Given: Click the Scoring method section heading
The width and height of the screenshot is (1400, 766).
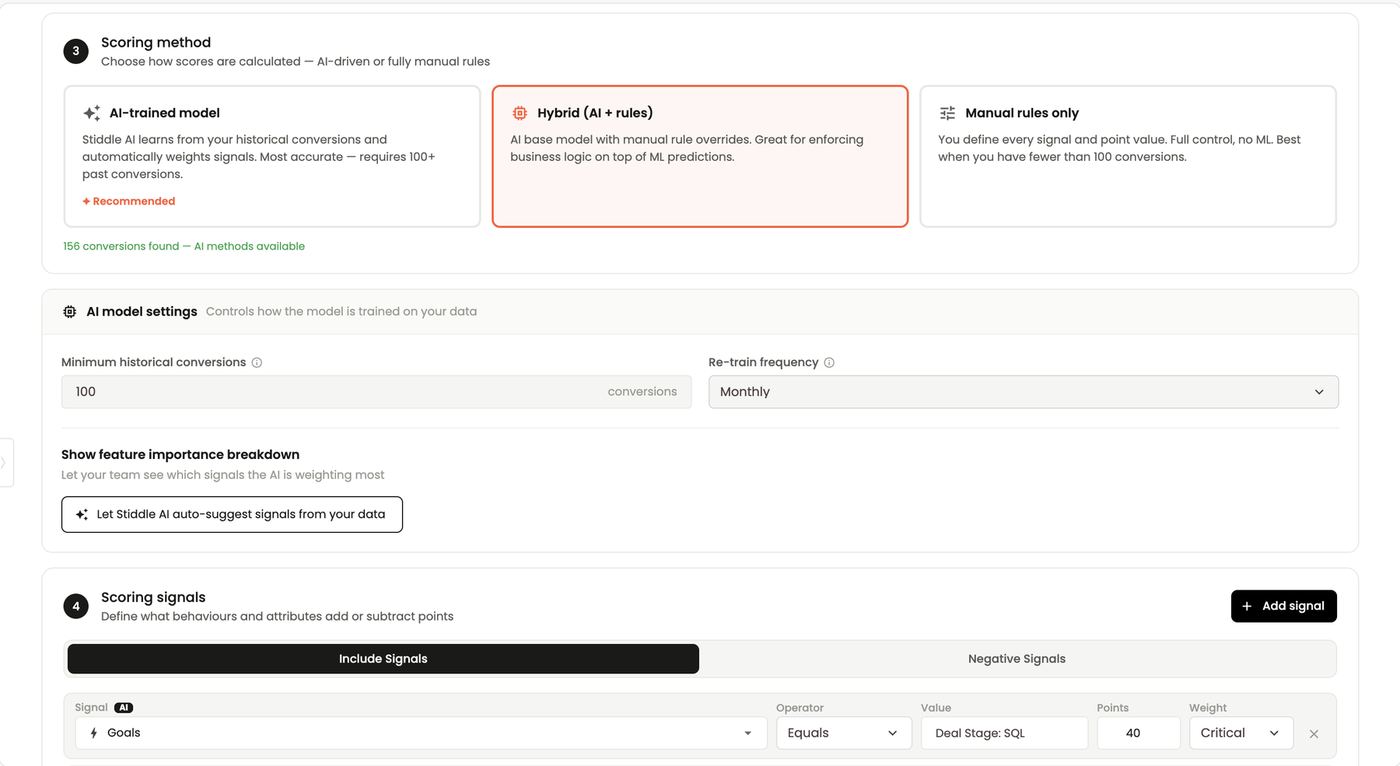Looking at the screenshot, I should [156, 42].
